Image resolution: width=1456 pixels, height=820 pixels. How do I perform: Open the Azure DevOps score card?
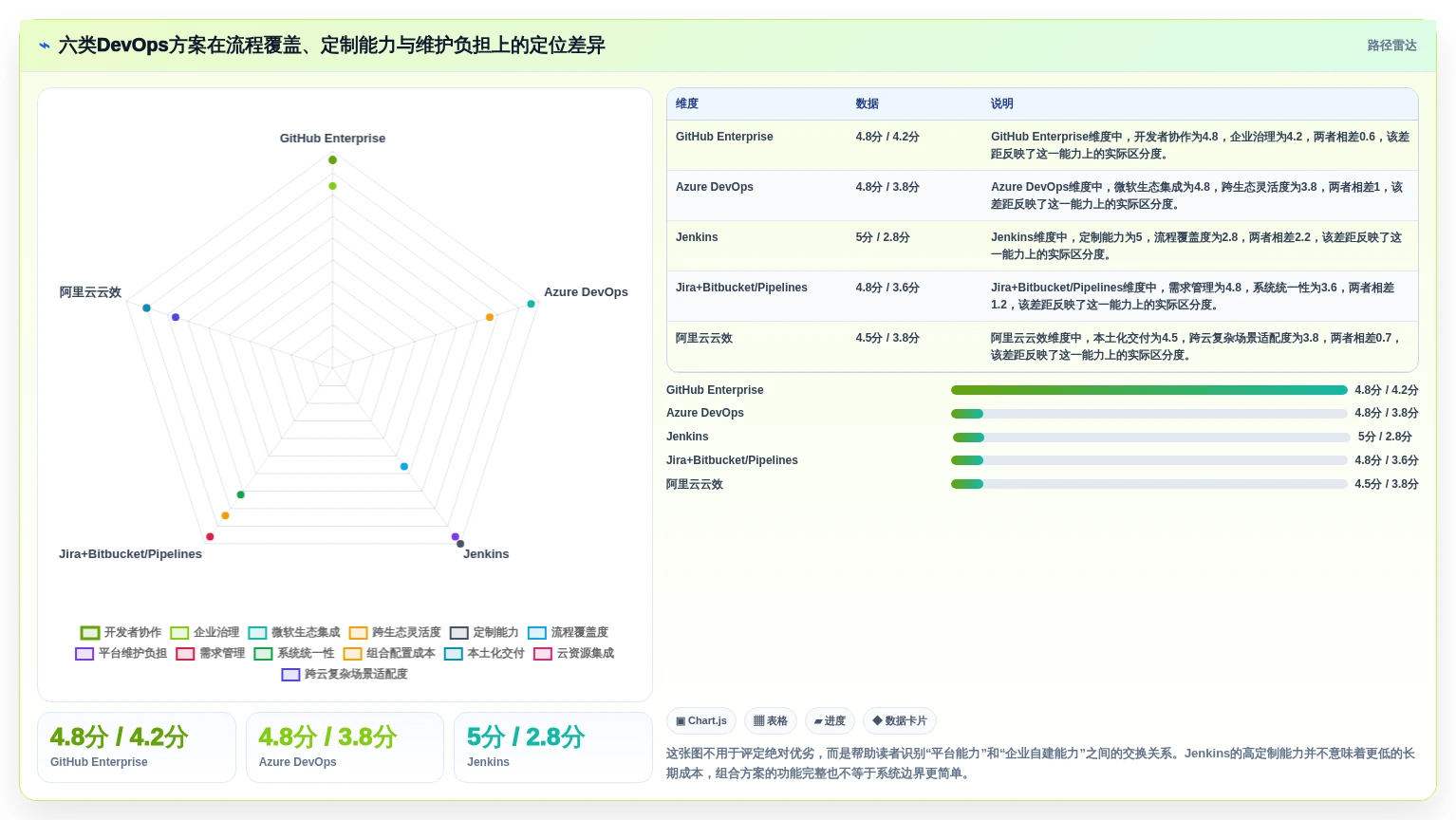pyautogui.click(x=345, y=747)
